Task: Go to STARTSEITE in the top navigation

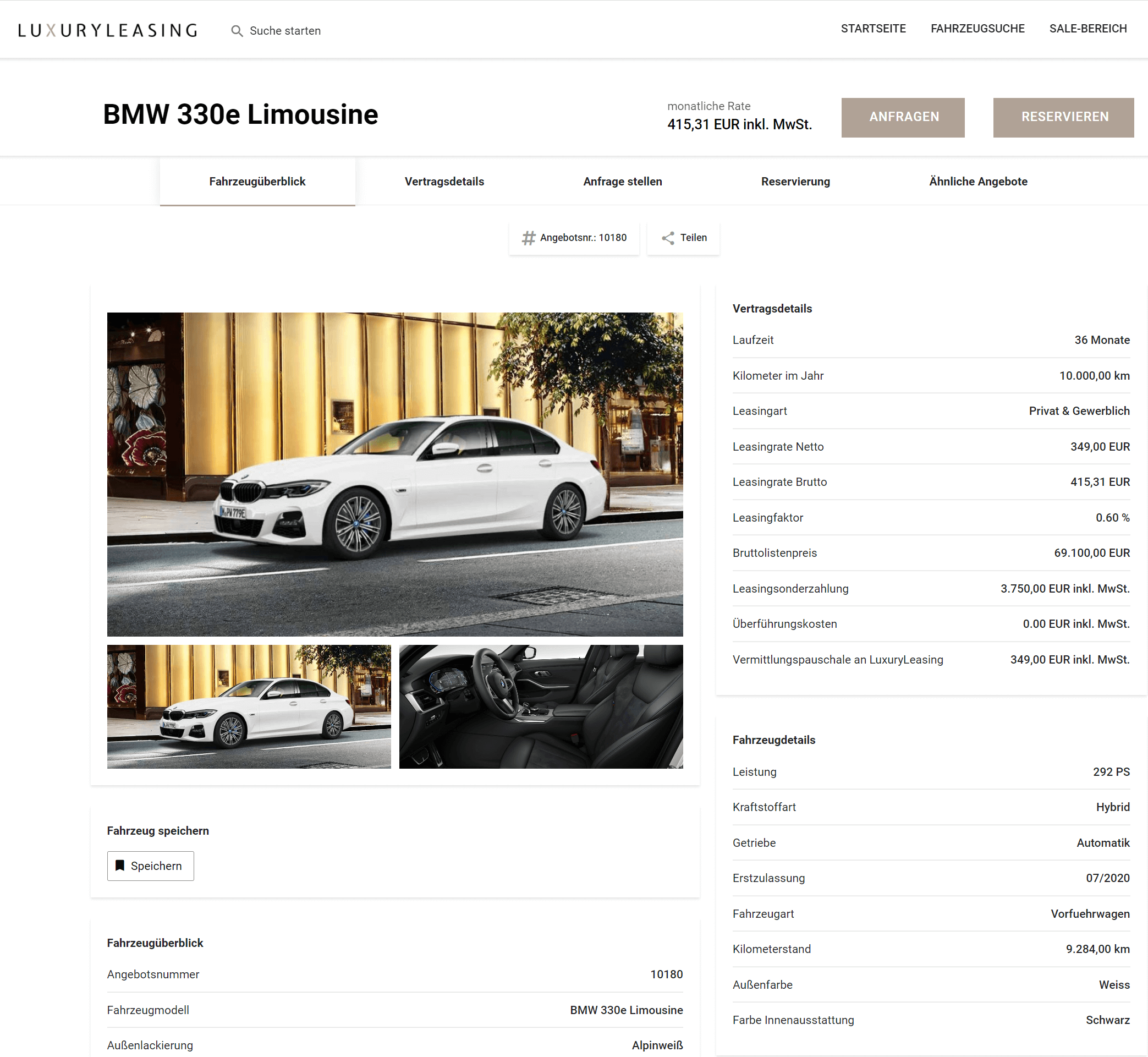Action: [x=873, y=29]
